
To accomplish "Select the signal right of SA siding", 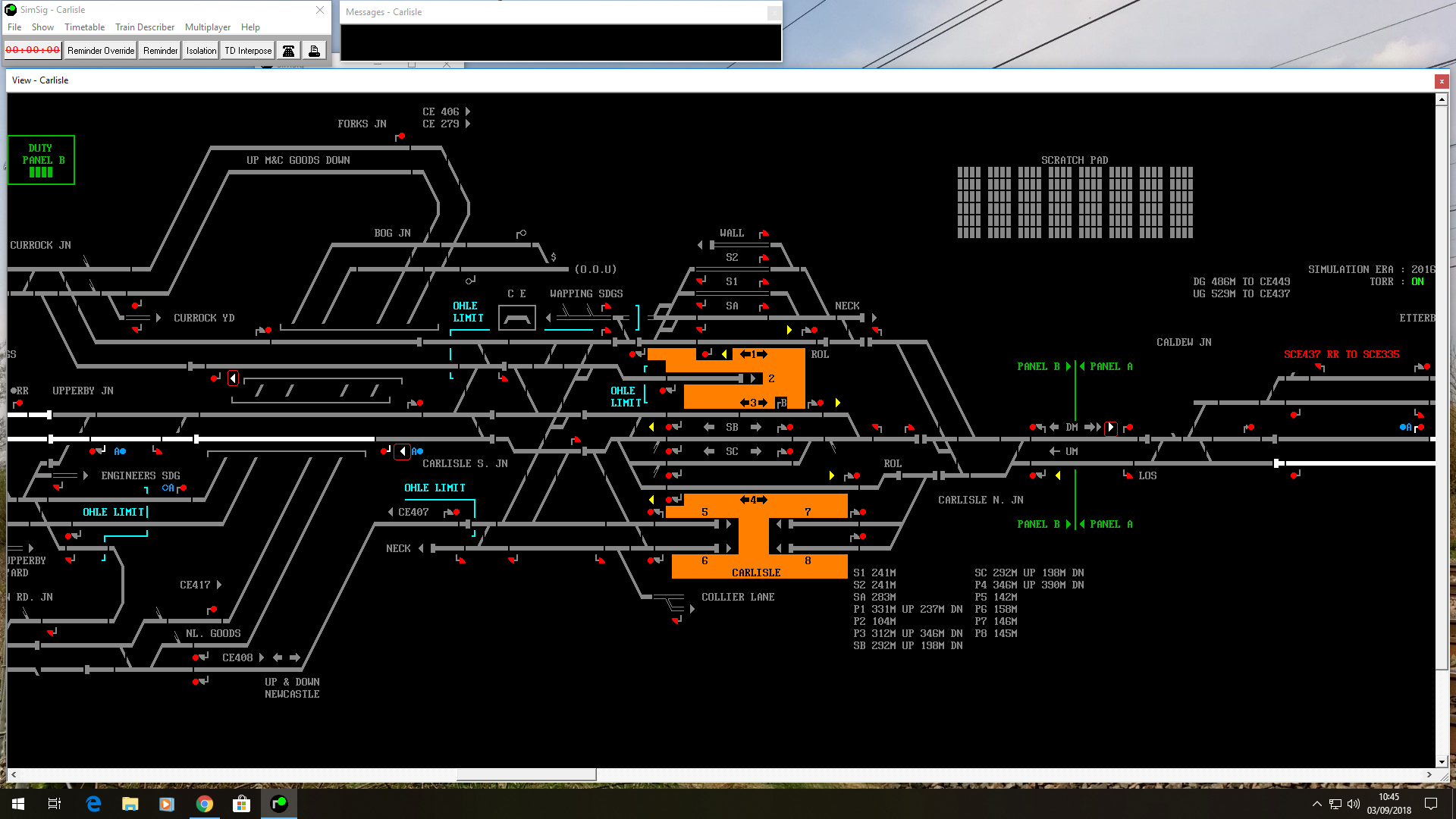I will 764,306.
